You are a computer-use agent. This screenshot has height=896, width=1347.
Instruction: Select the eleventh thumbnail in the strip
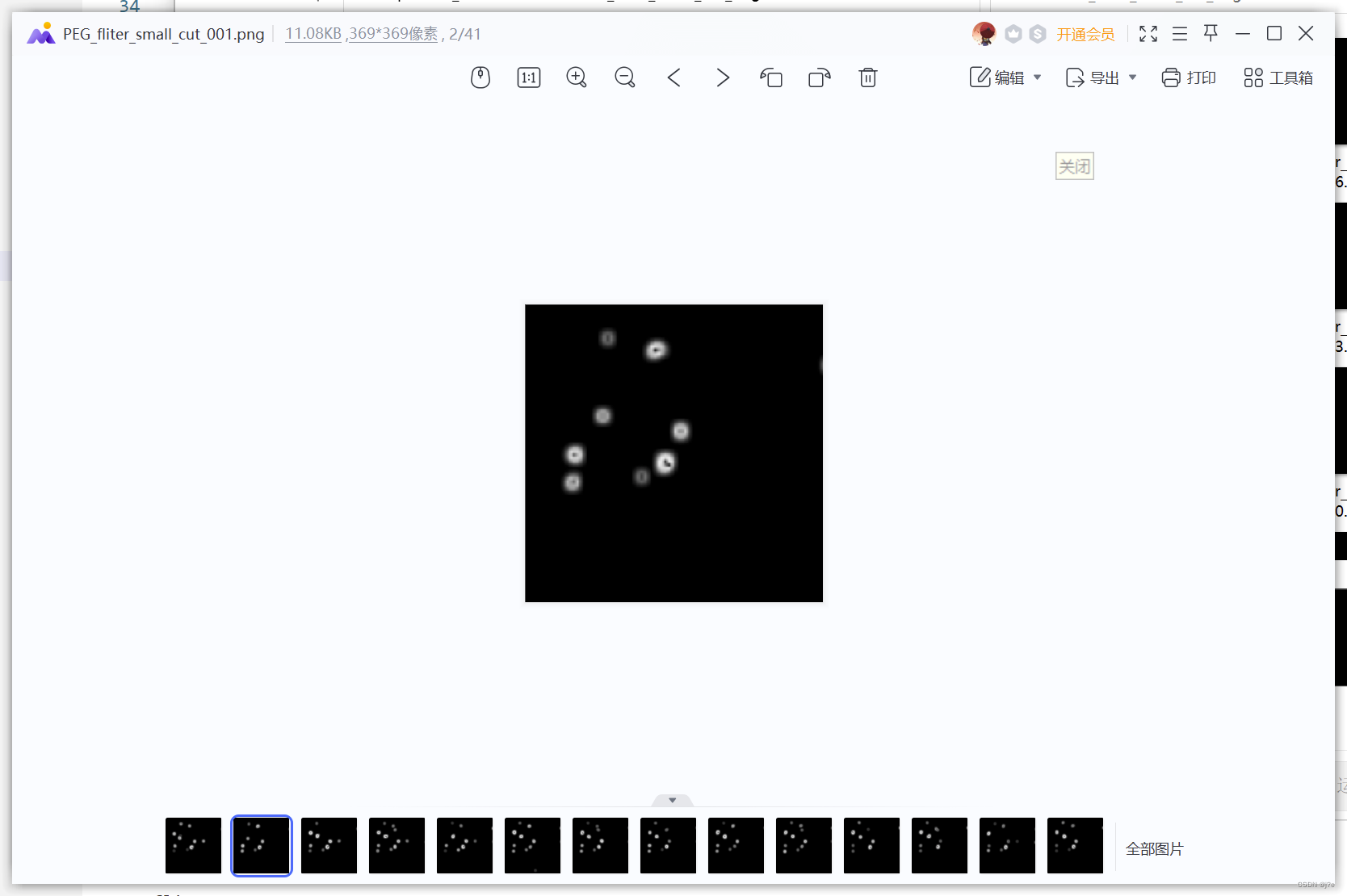tap(871, 845)
